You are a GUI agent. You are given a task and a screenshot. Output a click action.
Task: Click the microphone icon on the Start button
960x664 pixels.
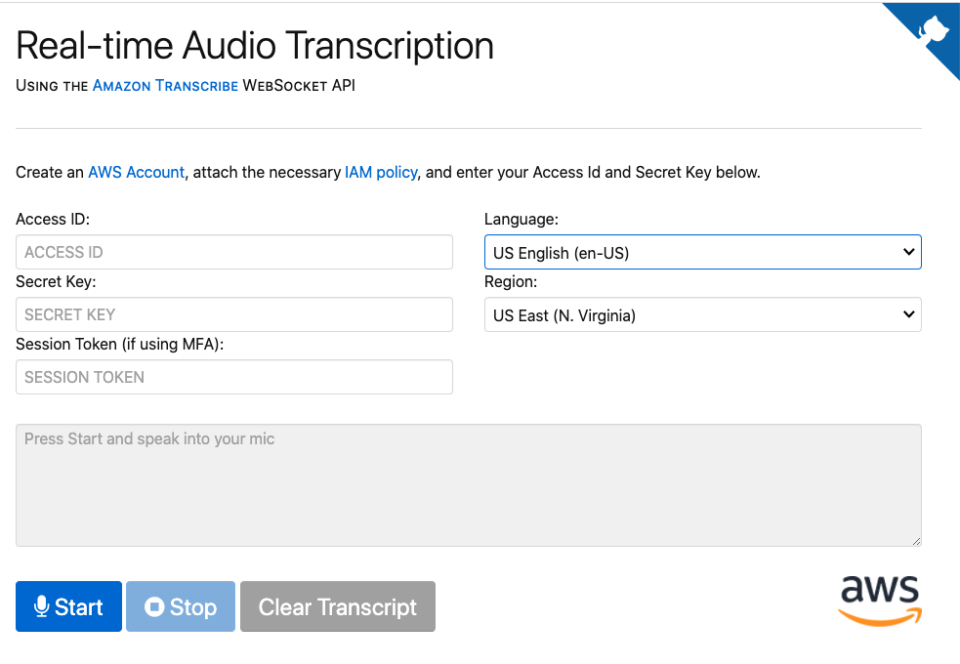(x=41, y=606)
